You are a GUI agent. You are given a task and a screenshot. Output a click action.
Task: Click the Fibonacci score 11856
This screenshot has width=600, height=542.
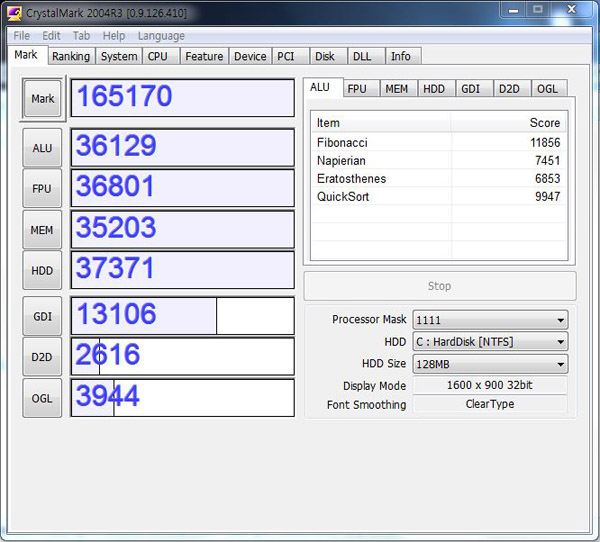pos(545,142)
